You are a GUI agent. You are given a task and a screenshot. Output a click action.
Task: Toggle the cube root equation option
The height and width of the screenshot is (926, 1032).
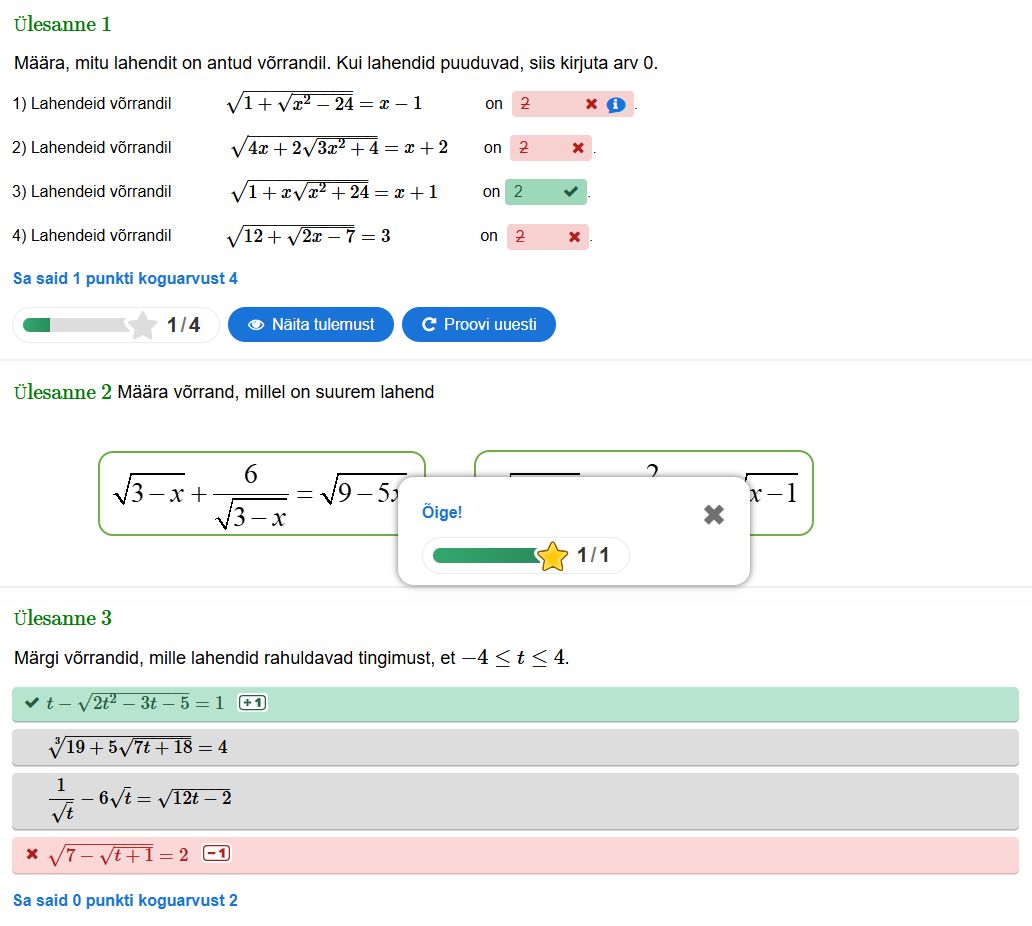click(515, 747)
